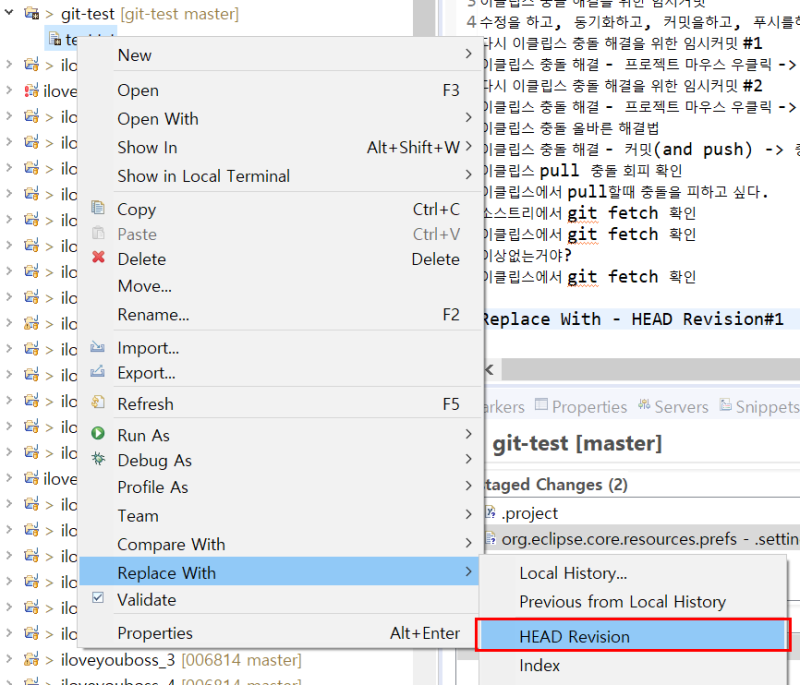The height and width of the screenshot is (685, 800).
Task: Click the Copy icon in the context menu
Action: 97,209
